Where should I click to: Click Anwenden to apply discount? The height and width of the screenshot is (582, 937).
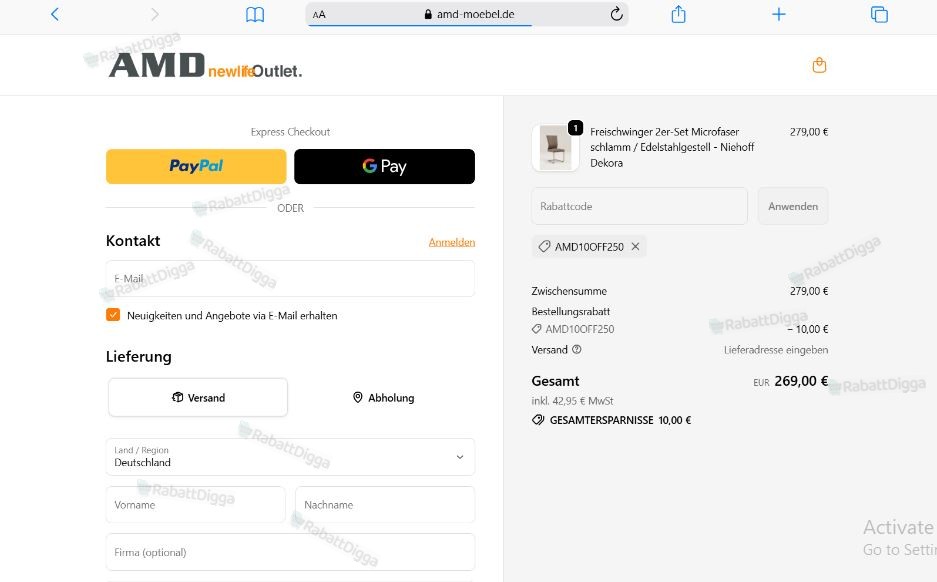[793, 206]
